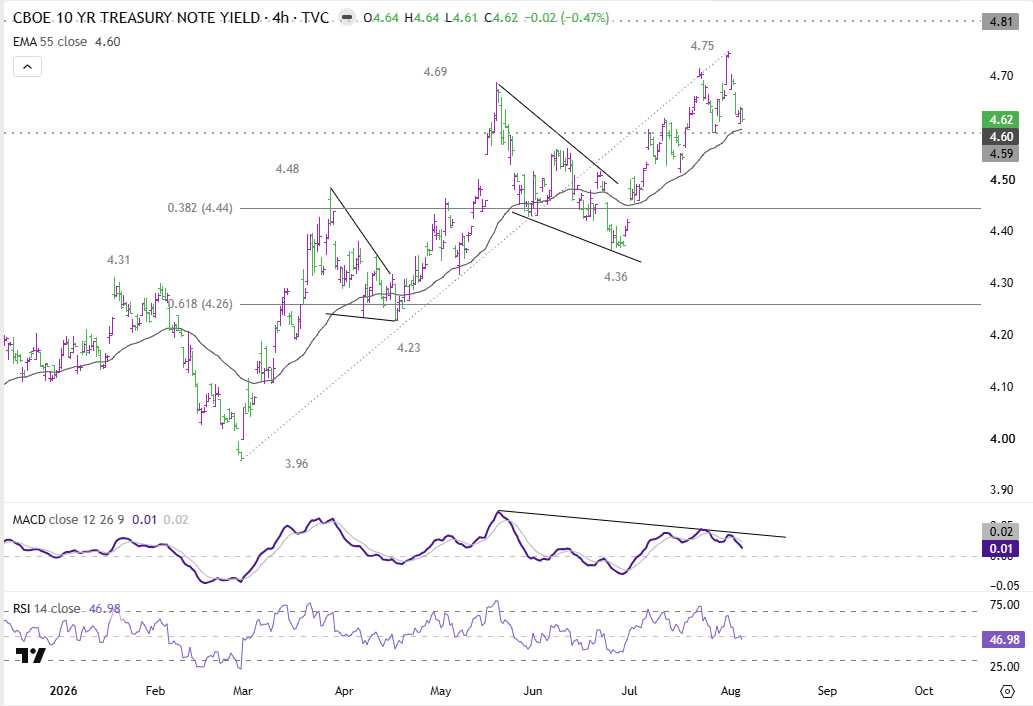Click the Mar label on time axis

(243, 691)
